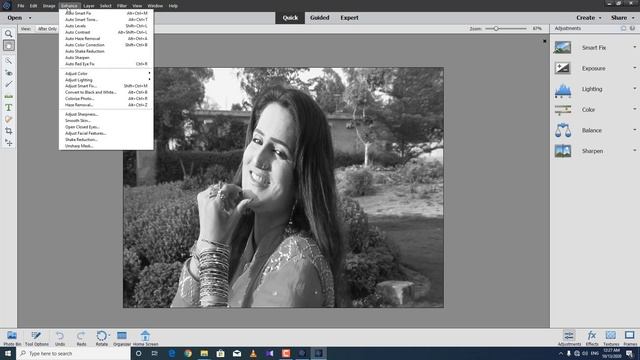Image resolution: width=640 pixels, height=360 pixels.
Task: Expand the Lighting adjustment
Action: click(x=634, y=89)
